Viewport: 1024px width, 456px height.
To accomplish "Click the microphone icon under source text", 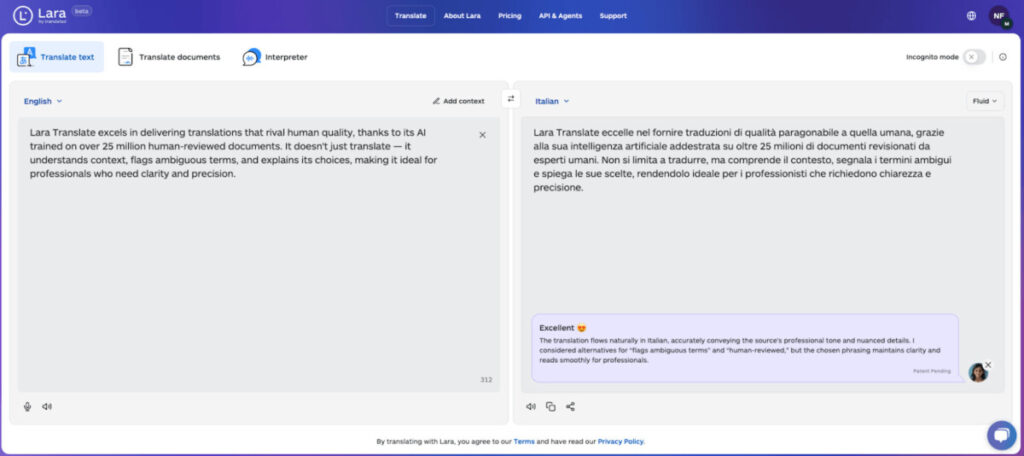I will pos(27,406).
